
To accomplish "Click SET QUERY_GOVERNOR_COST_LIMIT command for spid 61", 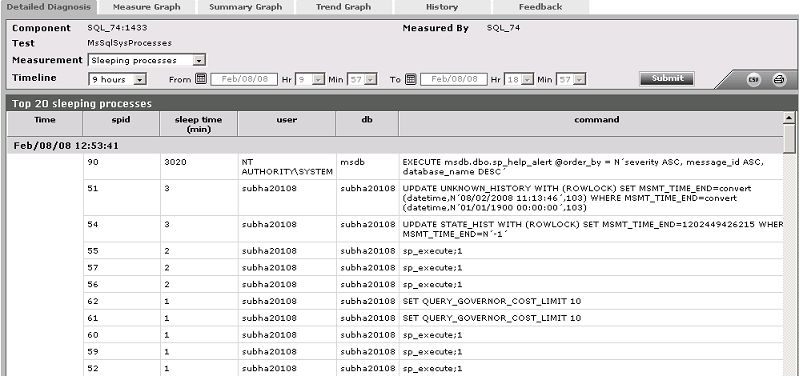I will point(492,318).
